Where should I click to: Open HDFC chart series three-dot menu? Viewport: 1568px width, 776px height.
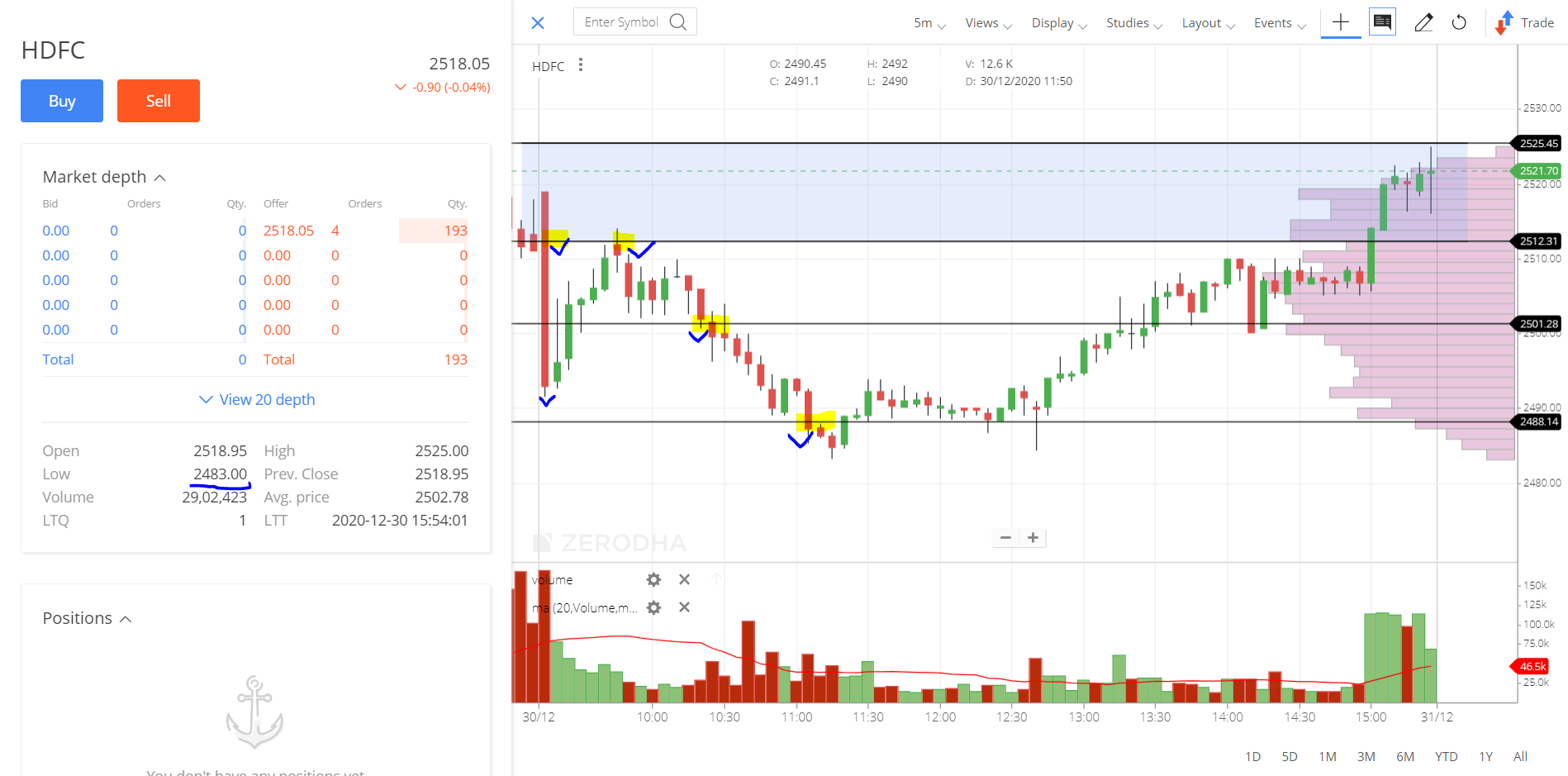click(x=581, y=64)
